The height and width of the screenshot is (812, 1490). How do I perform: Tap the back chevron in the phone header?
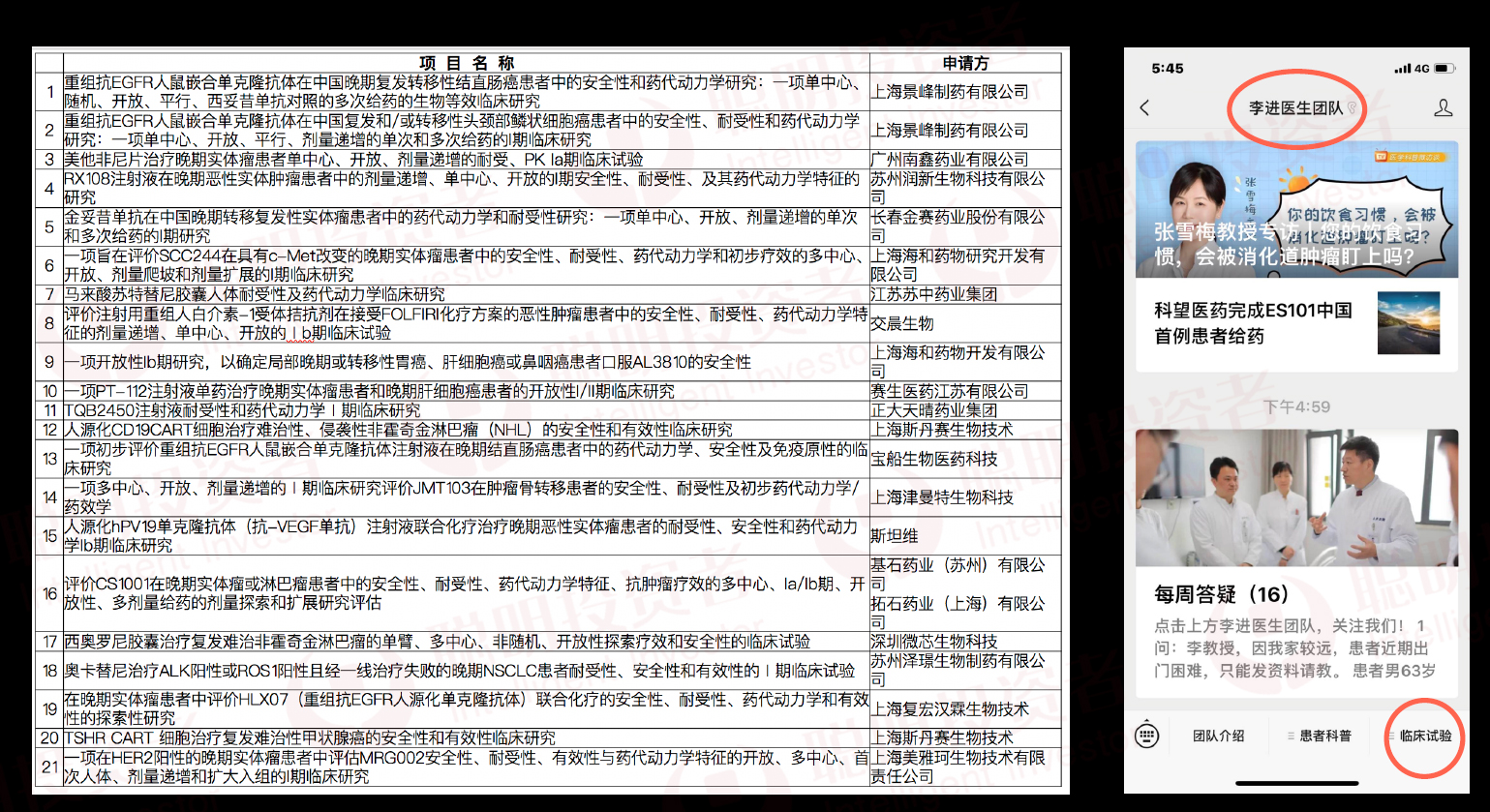pos(1145,107)
